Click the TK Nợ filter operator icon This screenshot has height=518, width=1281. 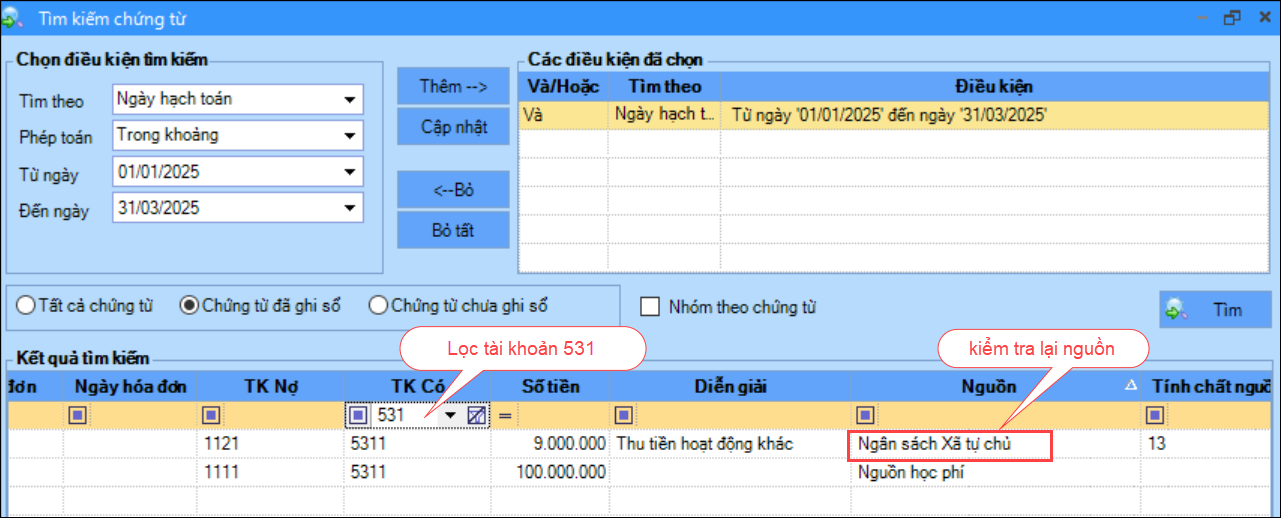click(x=211, y=415)
